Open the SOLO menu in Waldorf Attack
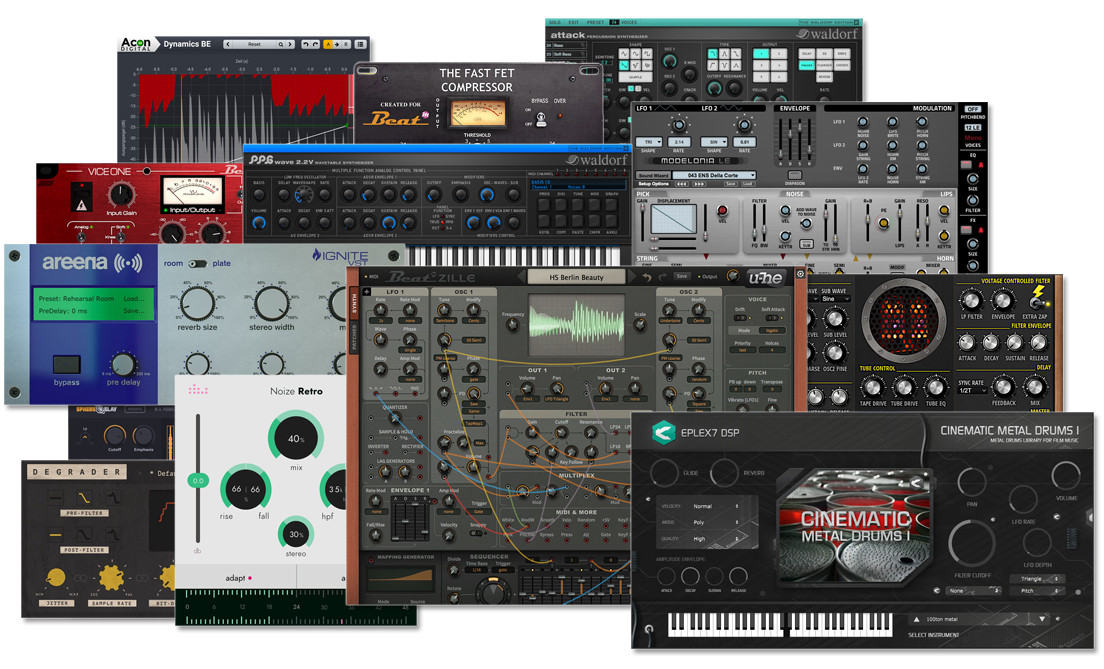1104x669 pixels. [555, 23]
